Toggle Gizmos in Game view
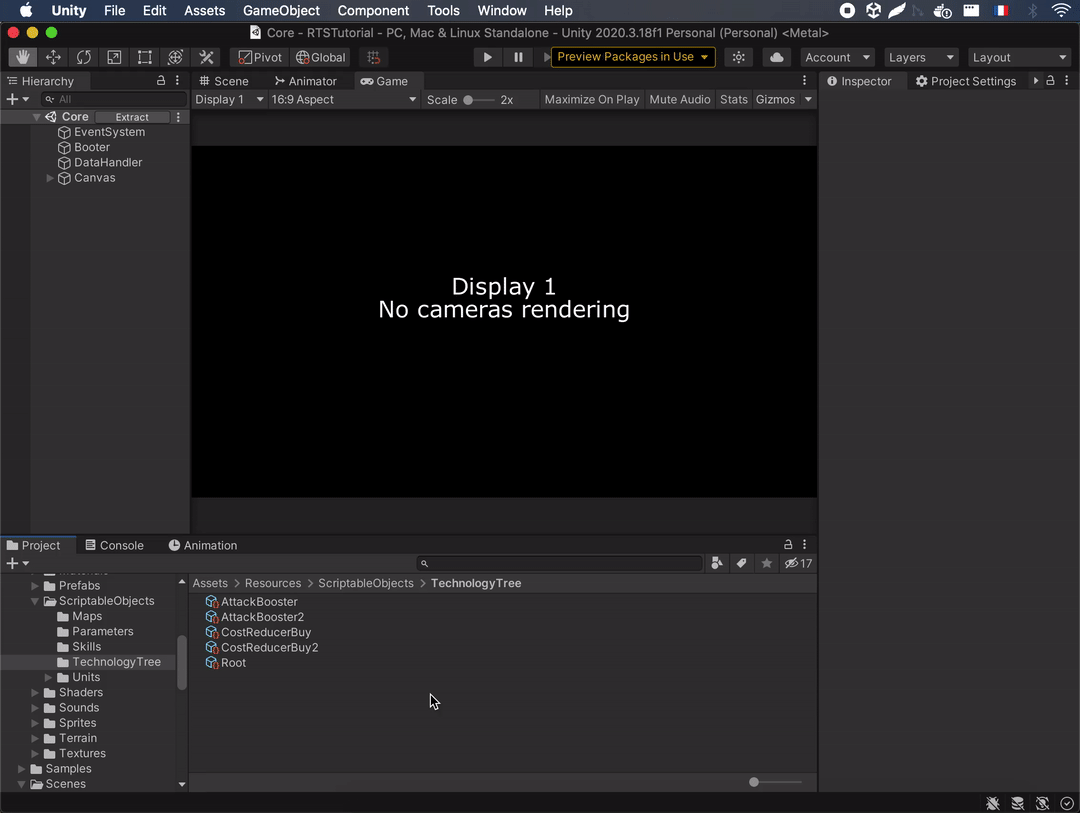Viewport: 1080px width, 813px height. [775, 99]
